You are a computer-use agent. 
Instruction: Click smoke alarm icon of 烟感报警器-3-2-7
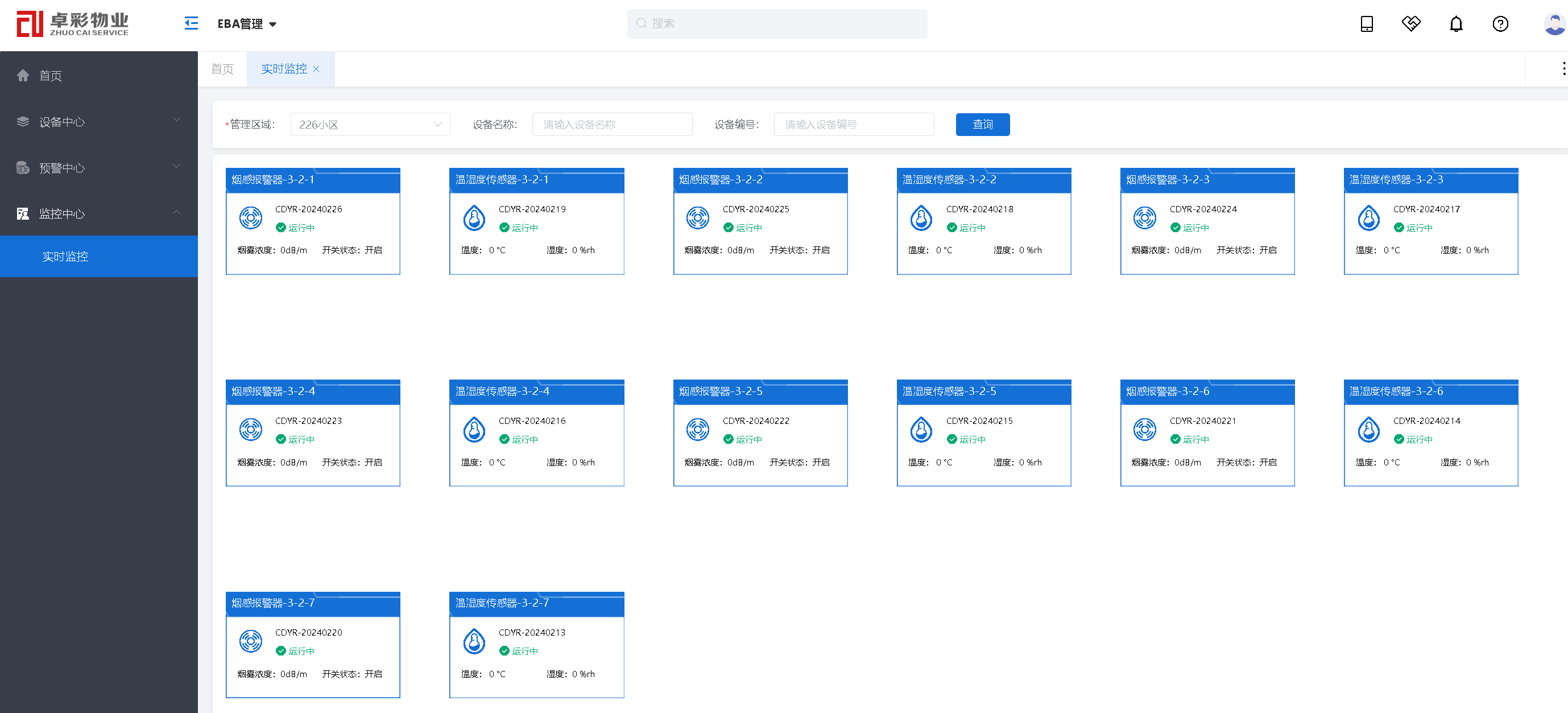tap(251, 641)
